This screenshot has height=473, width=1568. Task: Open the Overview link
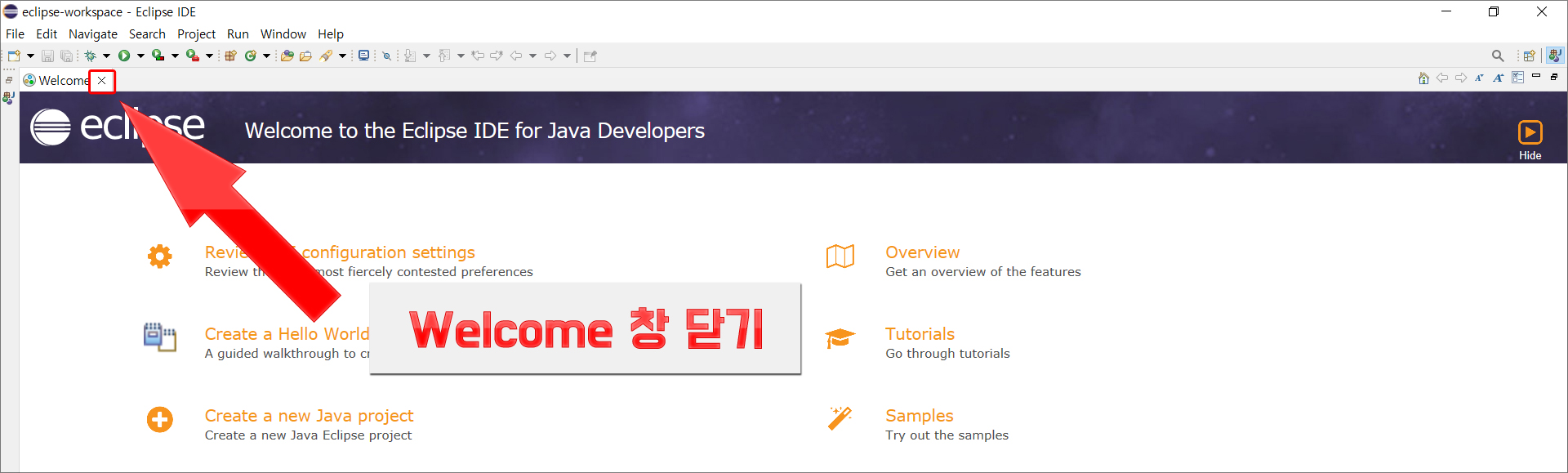[x=923, y=252]
